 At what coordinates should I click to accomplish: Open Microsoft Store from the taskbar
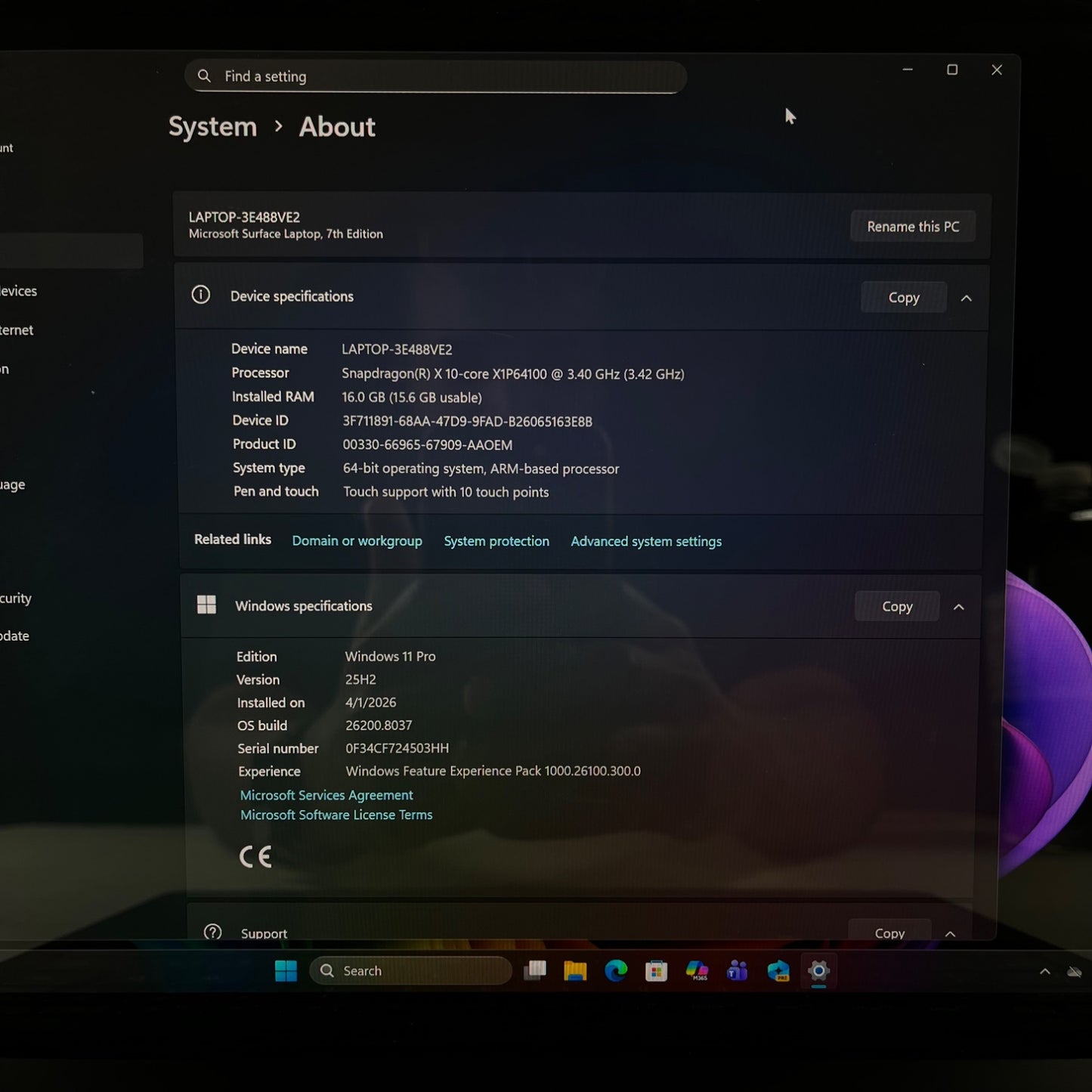[656, 971]
